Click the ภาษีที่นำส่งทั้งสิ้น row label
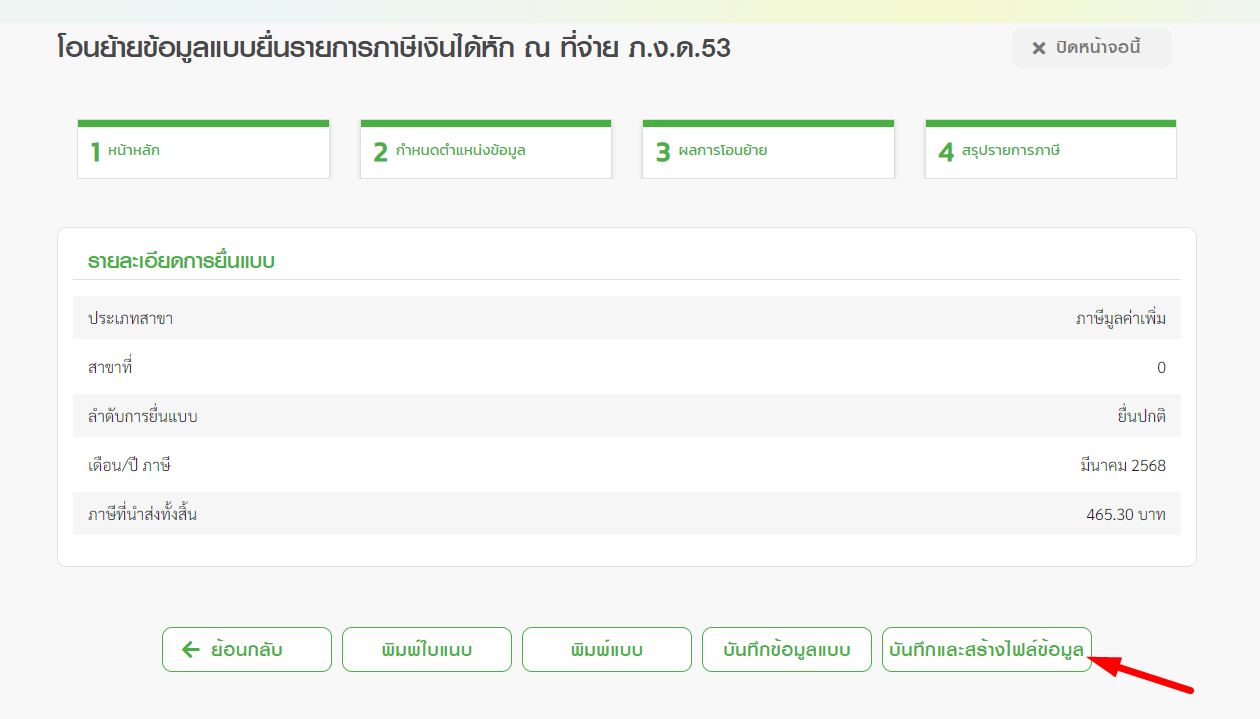 pyautogui.click(x=143, y=515)
